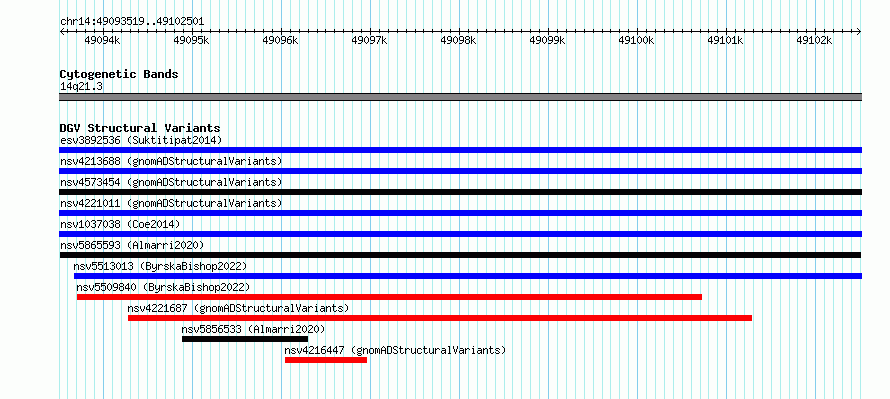This screenshot has height=399, width=890.
Task: Open the nsv5509840 (ByrskaBishop2022) label
Action: pos(163,287)
